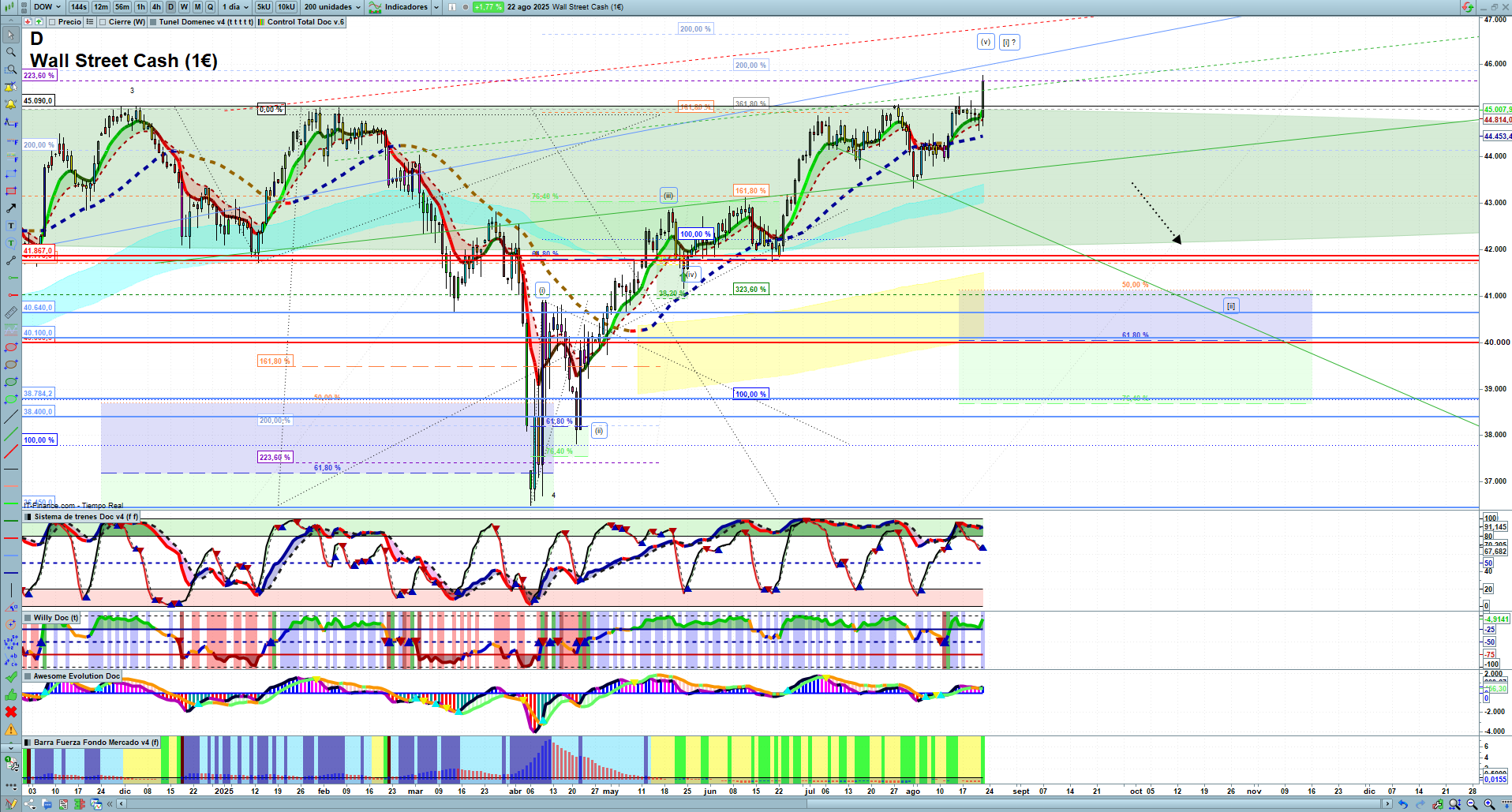Select the segment line tool
The height and width of the screenshot is (812, 1512).
10,260
